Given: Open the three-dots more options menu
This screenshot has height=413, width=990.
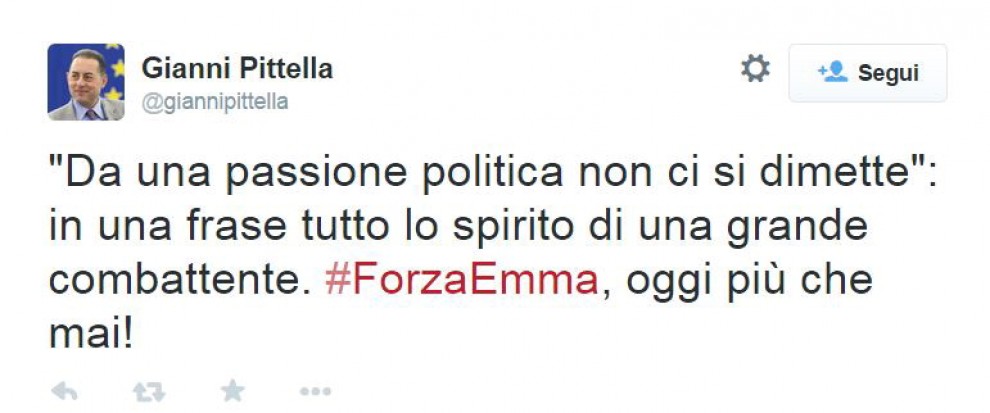Looking at the screenshot, I should pyautogui.click(x=315, y=392).
